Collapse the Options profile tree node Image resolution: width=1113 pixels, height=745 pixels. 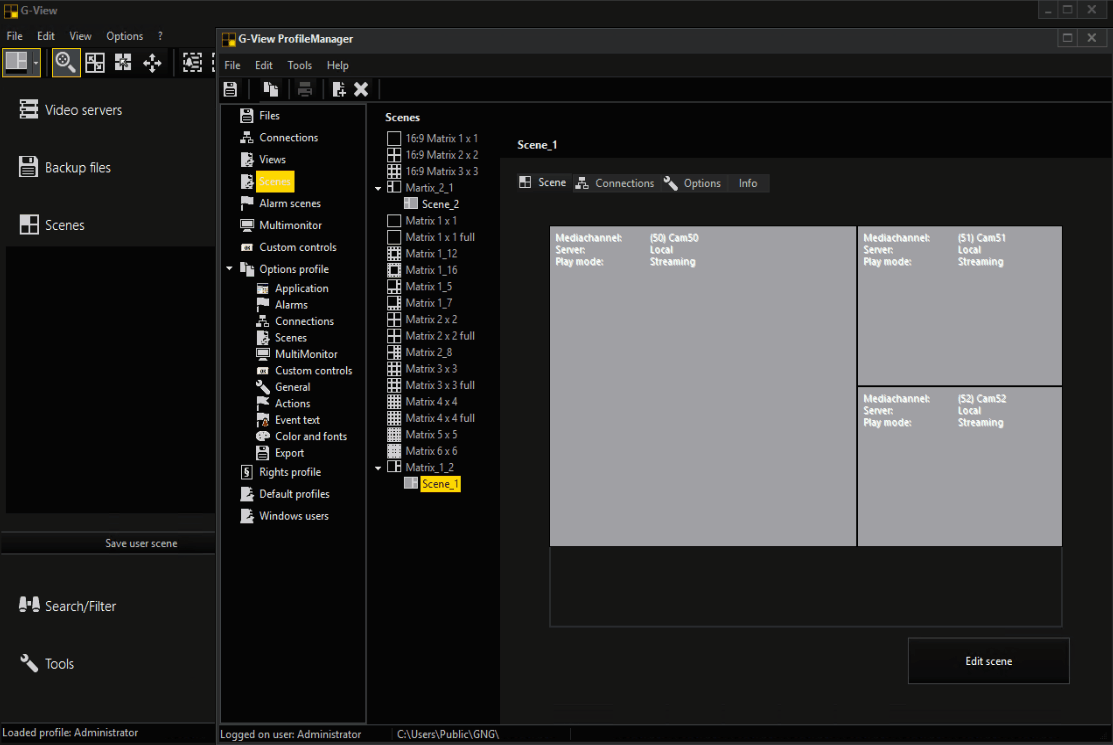[x=229, y=269]
